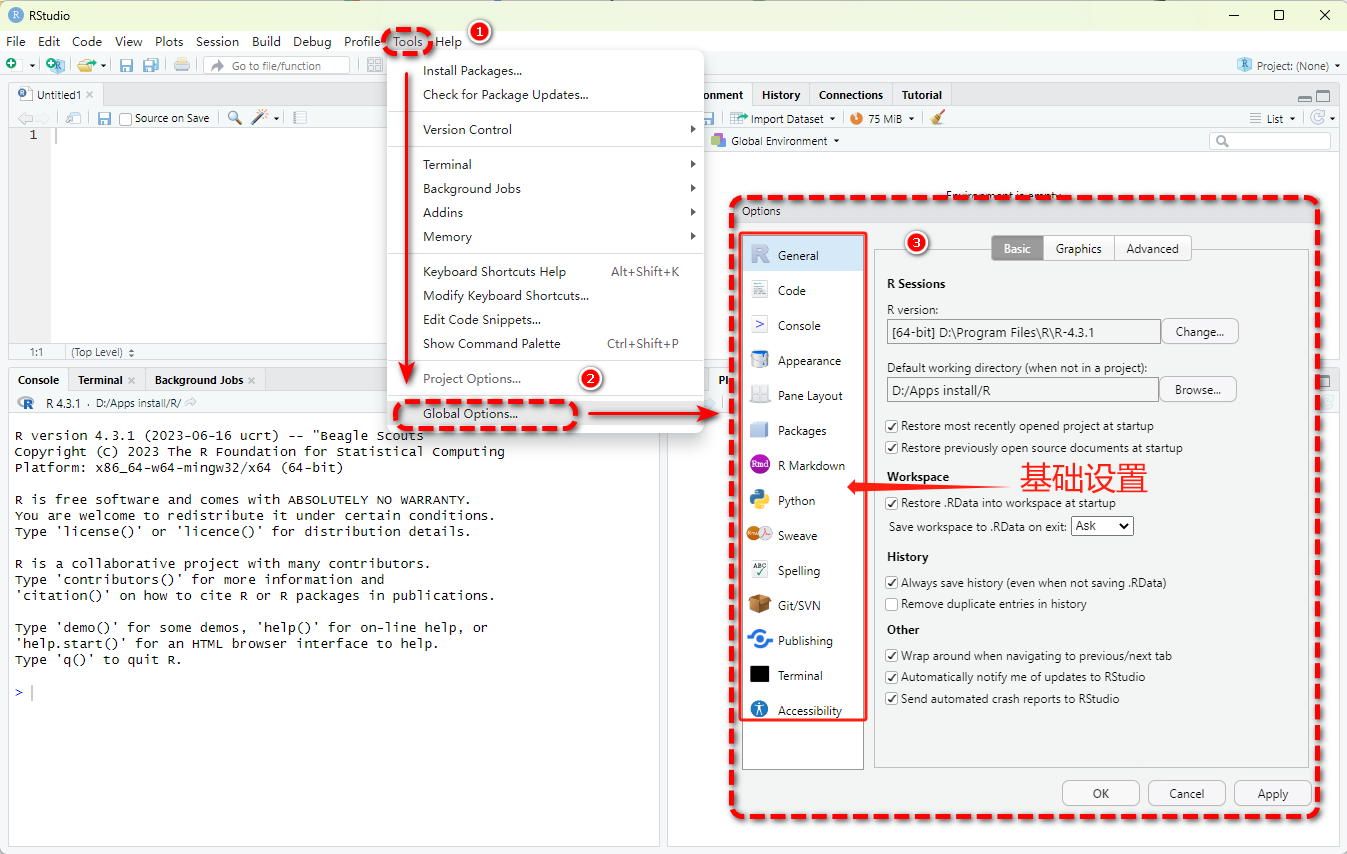This screenshot has height=854, width=1347.
Task: Click the Compile Report notebook icon
Action: [300, 118]
